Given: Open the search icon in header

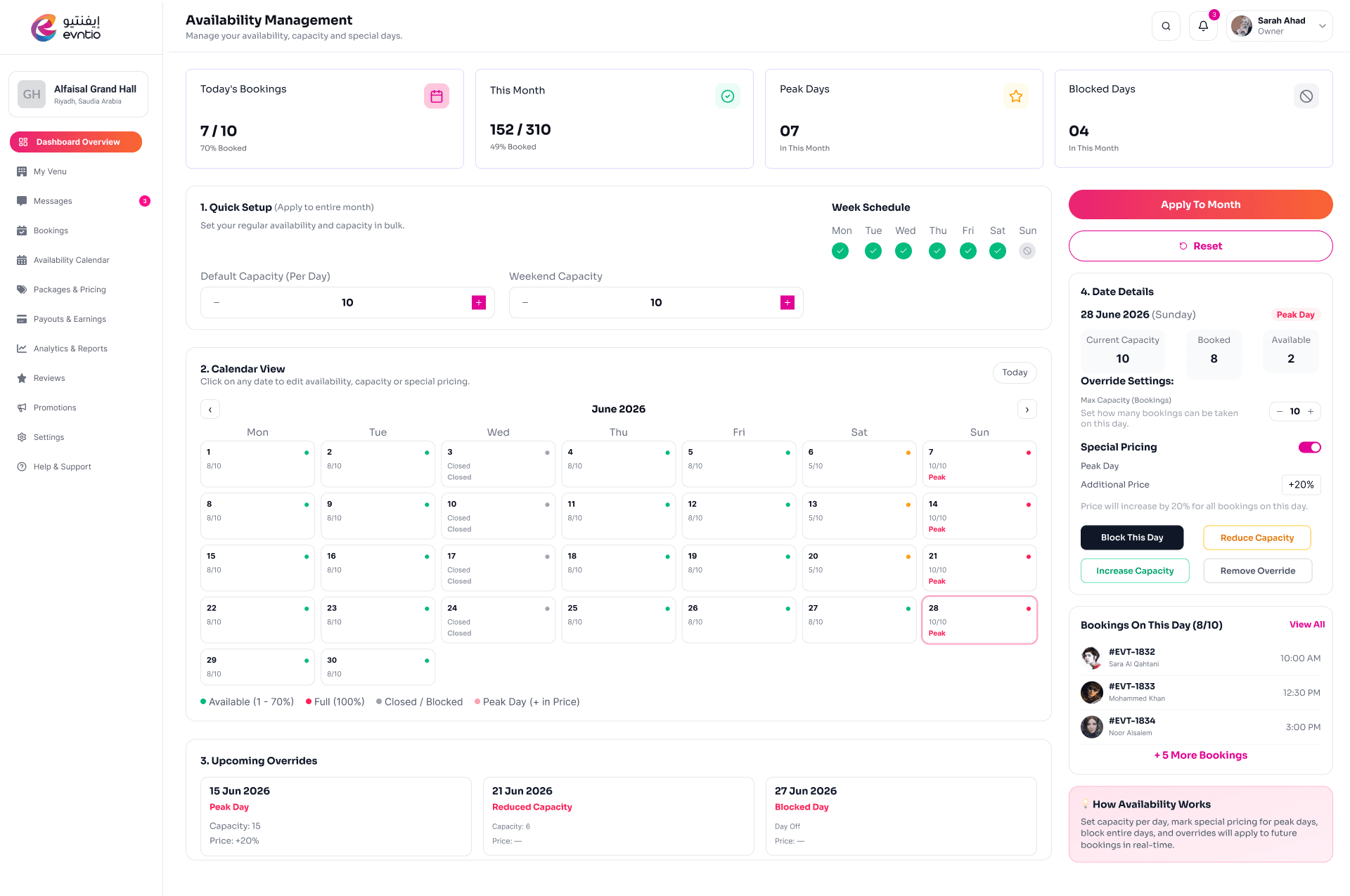Looking at the screenshot, I should point(1166,26).
